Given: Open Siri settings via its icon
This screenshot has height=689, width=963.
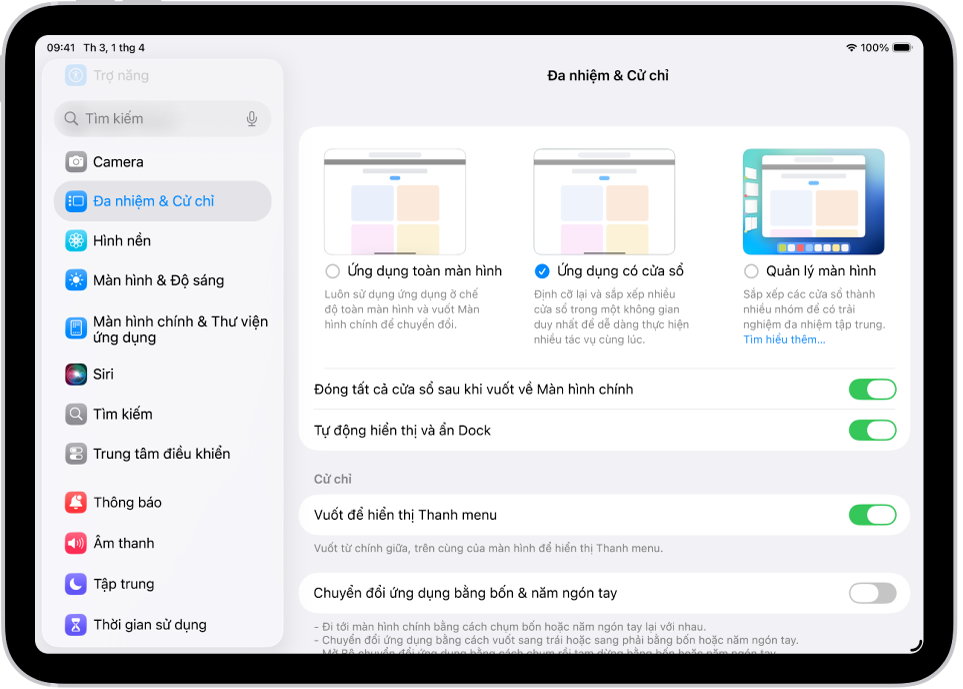Looking at the screenshot, I should [x=76, y=373].
